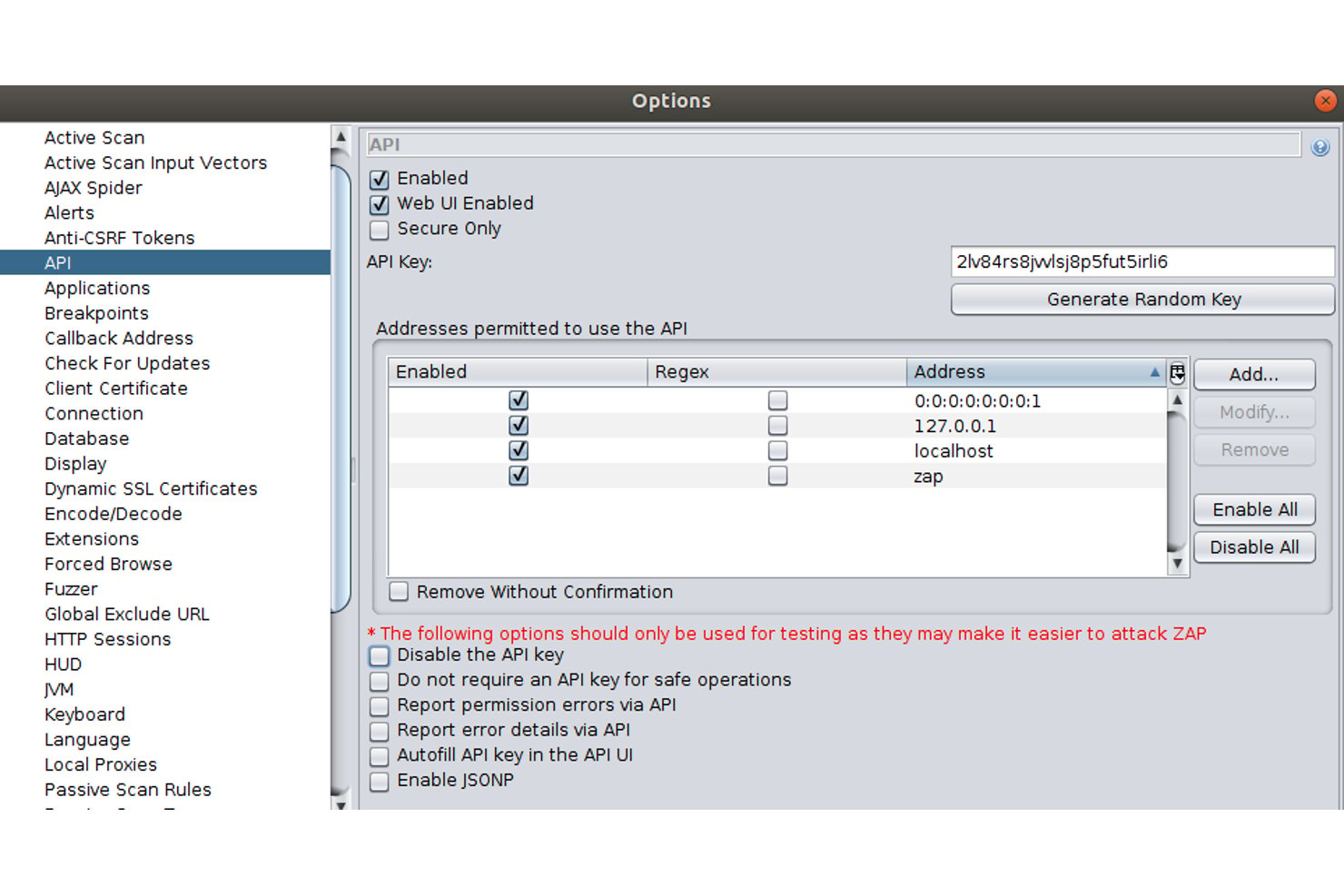This screenshot has width=1344, height=896.
Task: Enable the Secure Only option
Action: click(380, 230)
